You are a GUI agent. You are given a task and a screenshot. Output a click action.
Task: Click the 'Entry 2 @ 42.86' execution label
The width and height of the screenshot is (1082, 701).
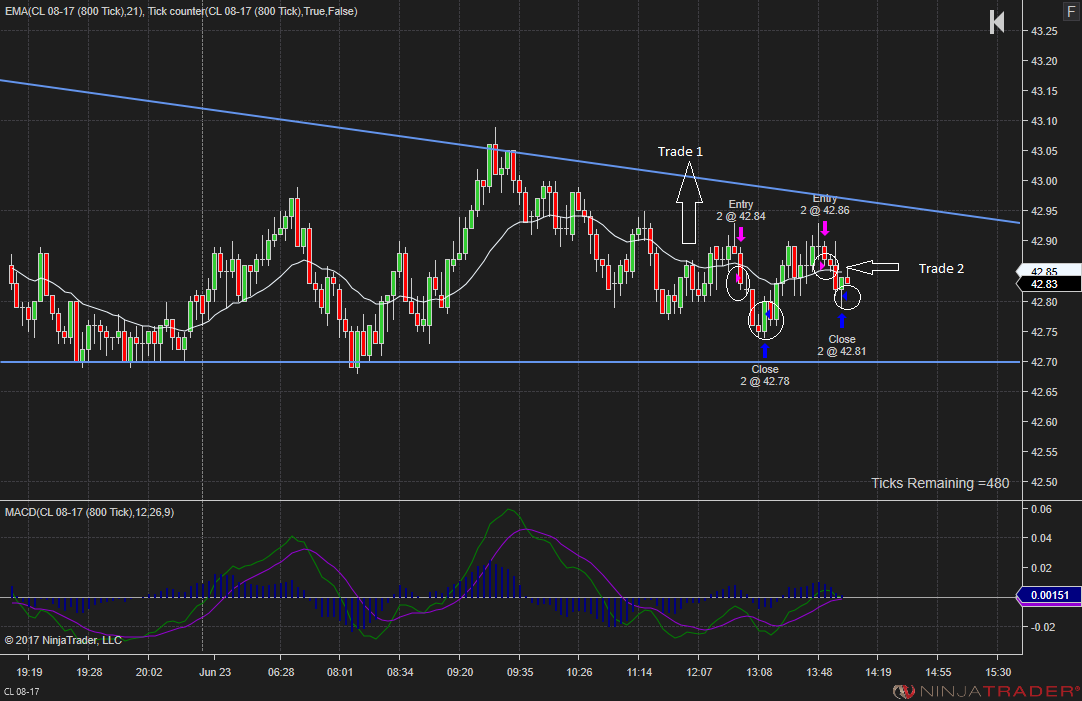825,204
